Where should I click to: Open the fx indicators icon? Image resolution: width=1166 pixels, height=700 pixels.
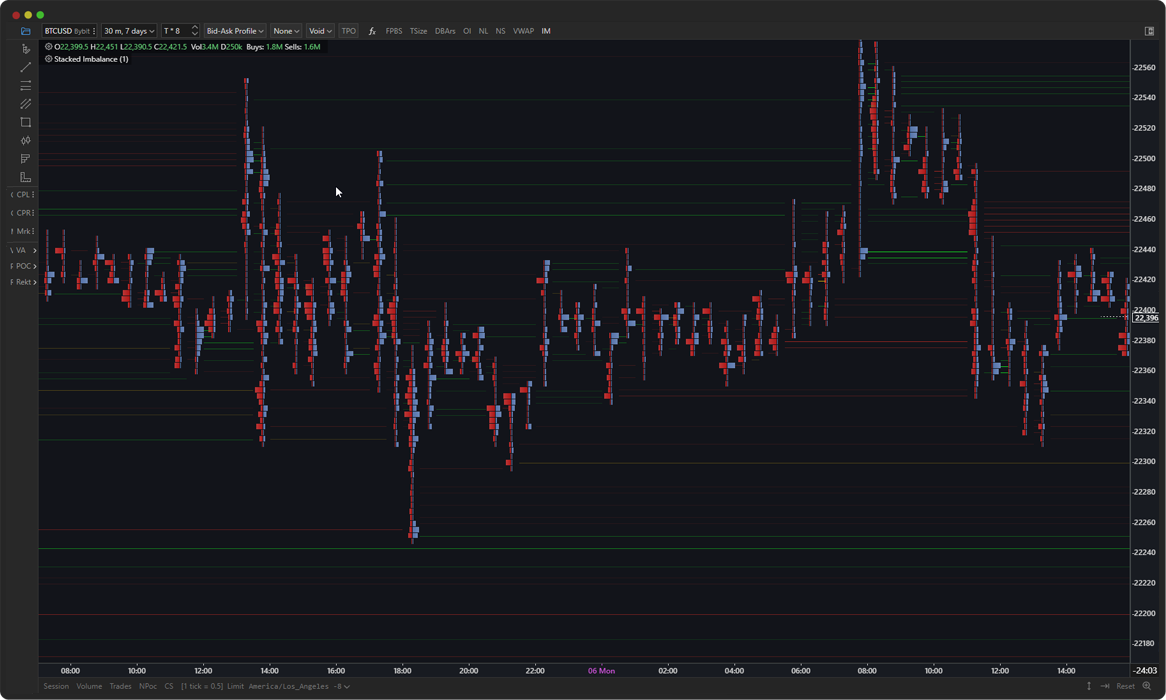point(372,31)
